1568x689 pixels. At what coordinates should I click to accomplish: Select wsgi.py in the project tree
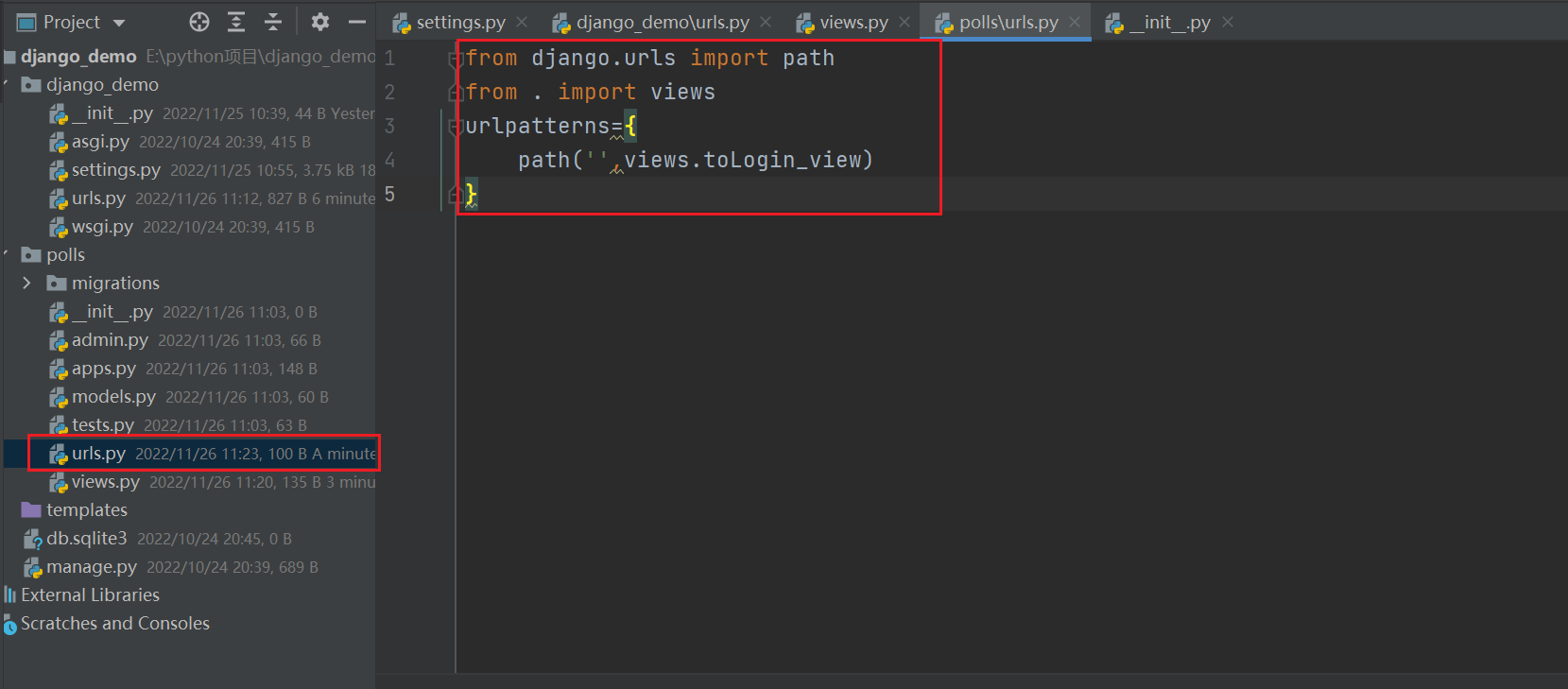point(102,227)
